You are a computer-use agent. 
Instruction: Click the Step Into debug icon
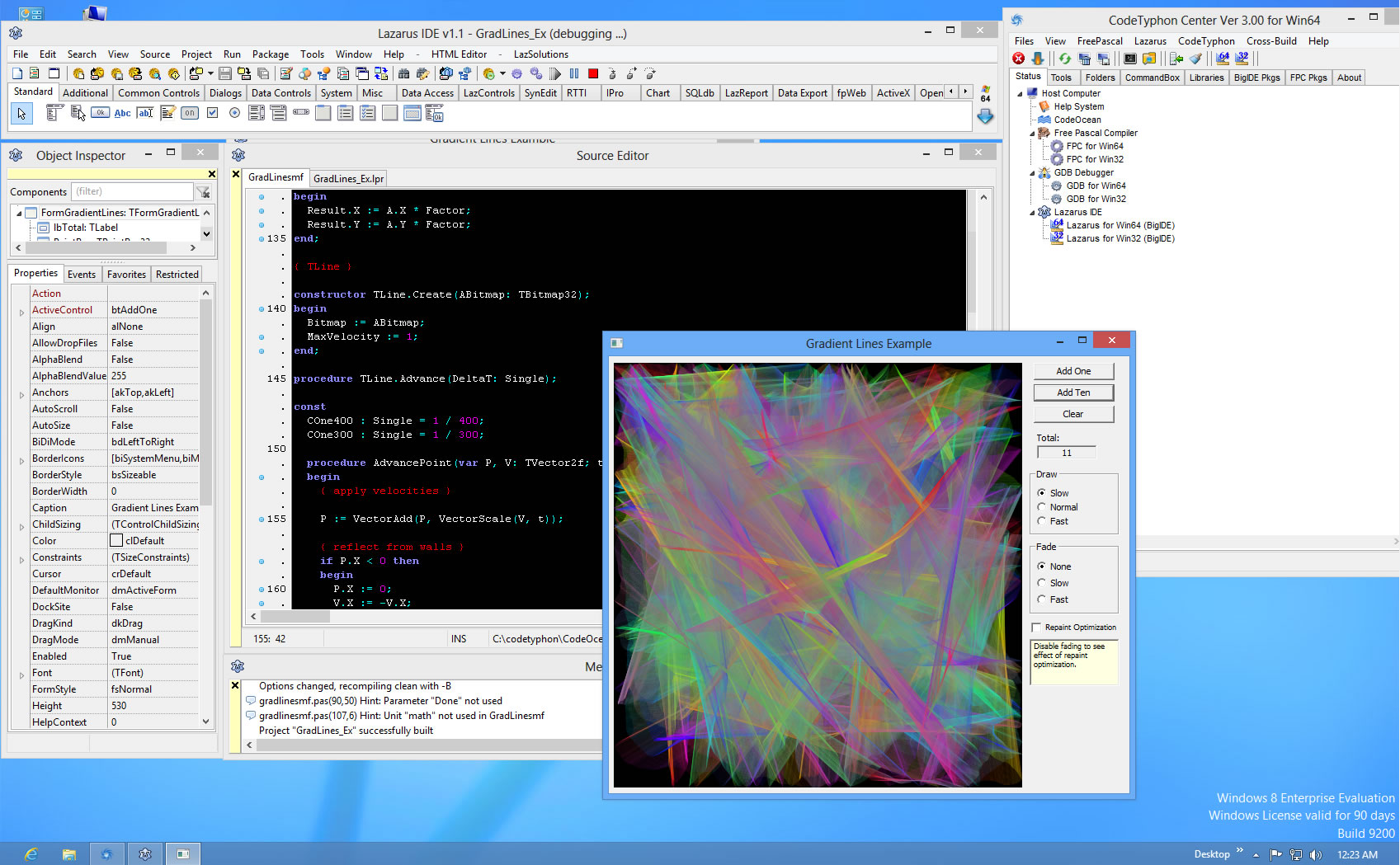tap(612, 73)
